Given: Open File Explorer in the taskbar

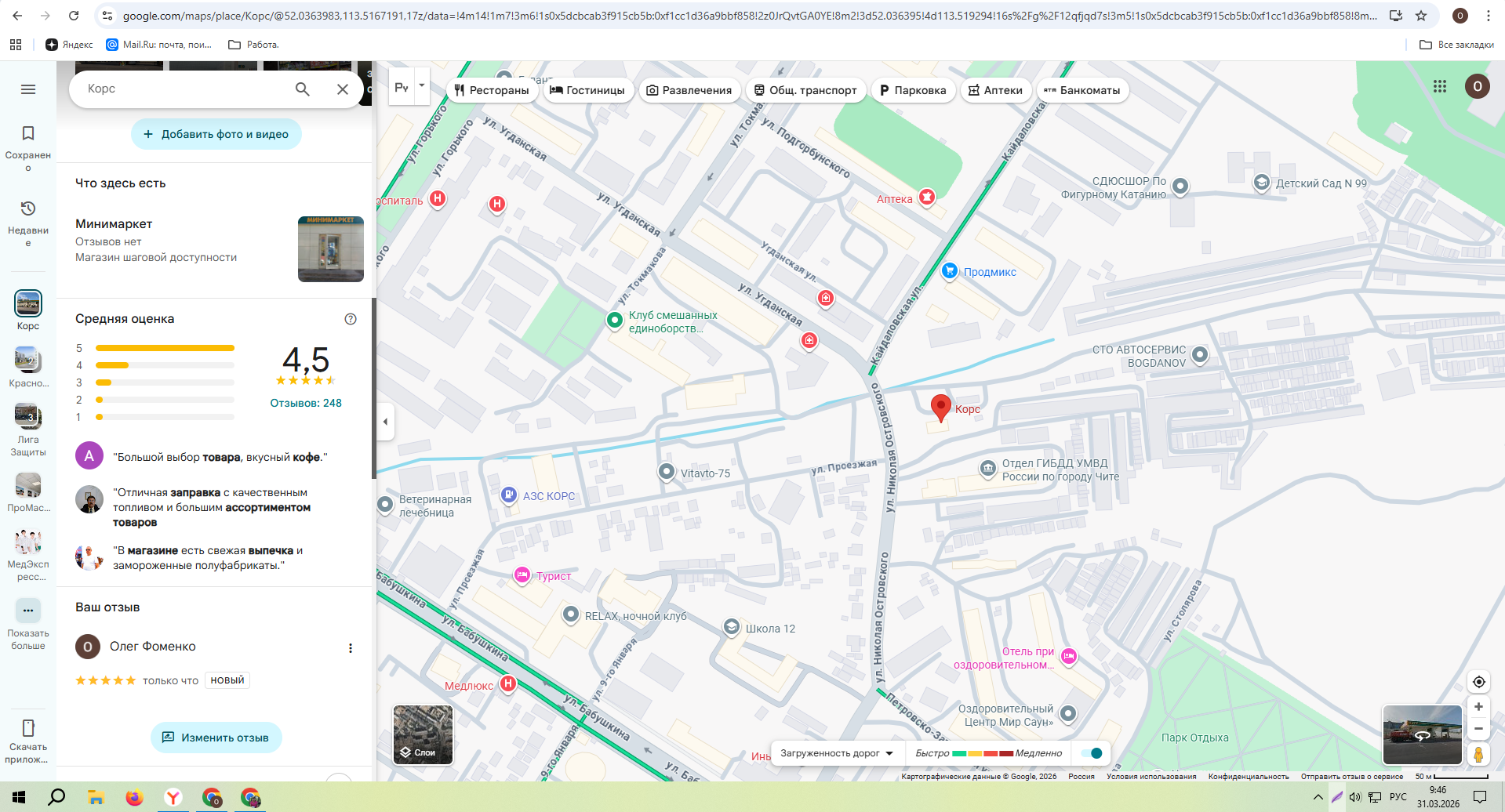Looking at the screenshot, I should coord(96,798).
